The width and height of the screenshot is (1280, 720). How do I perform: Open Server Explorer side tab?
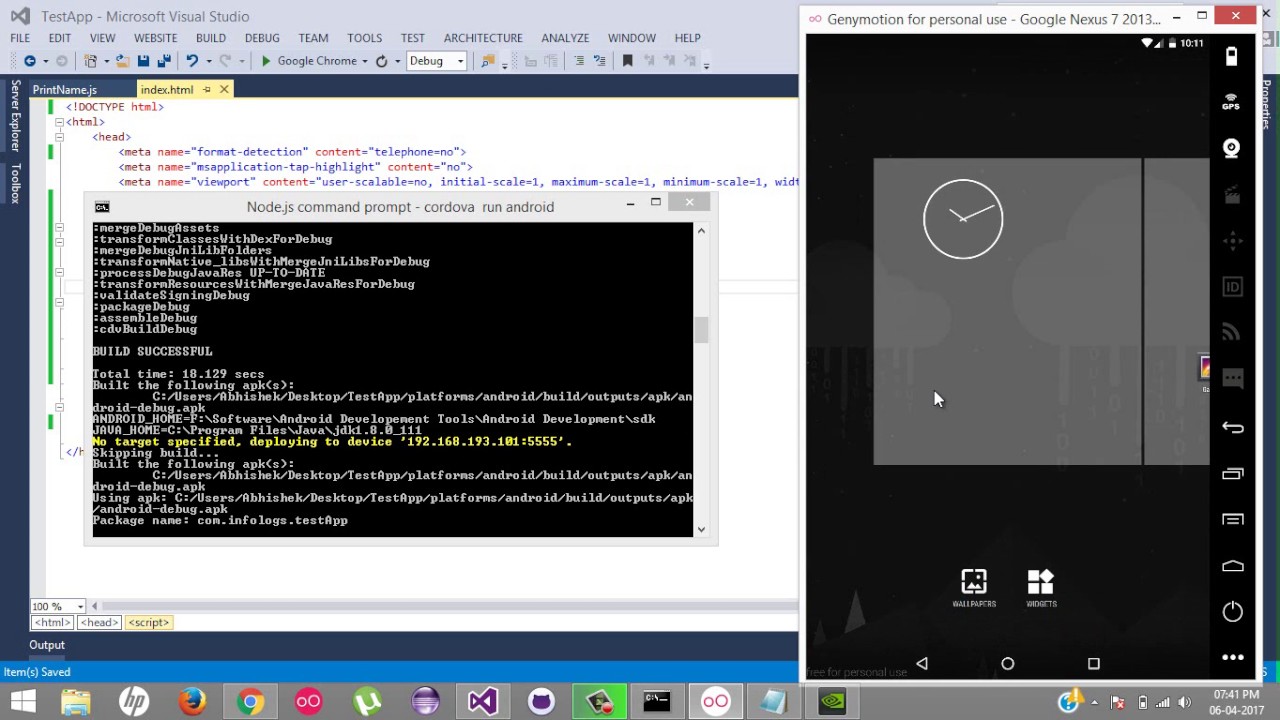(x=15, y=115)
